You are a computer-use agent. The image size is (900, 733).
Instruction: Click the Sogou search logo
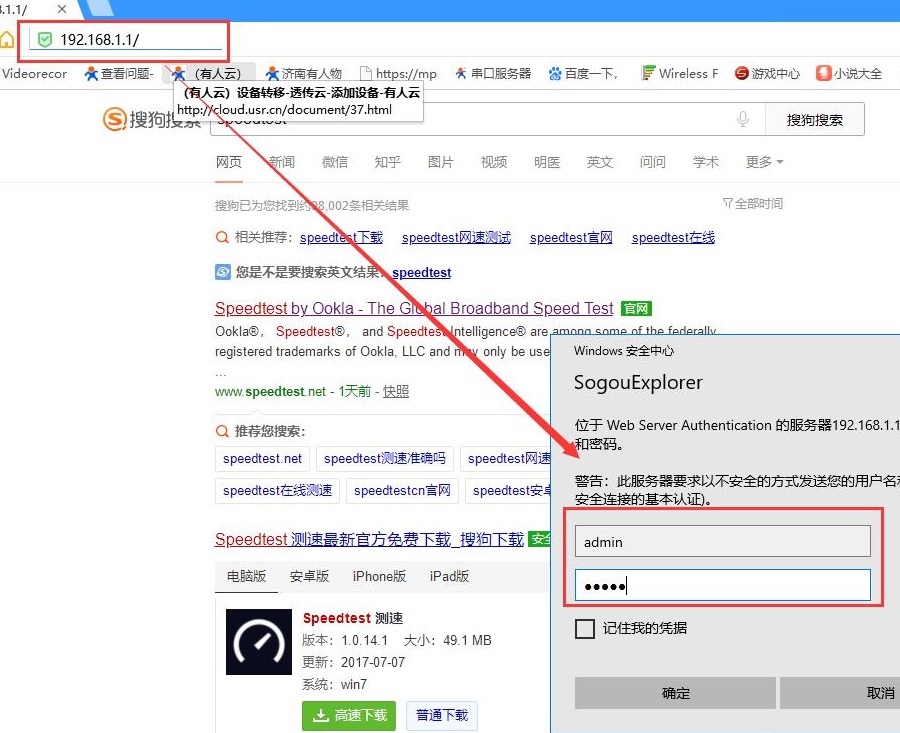(152, 119)
